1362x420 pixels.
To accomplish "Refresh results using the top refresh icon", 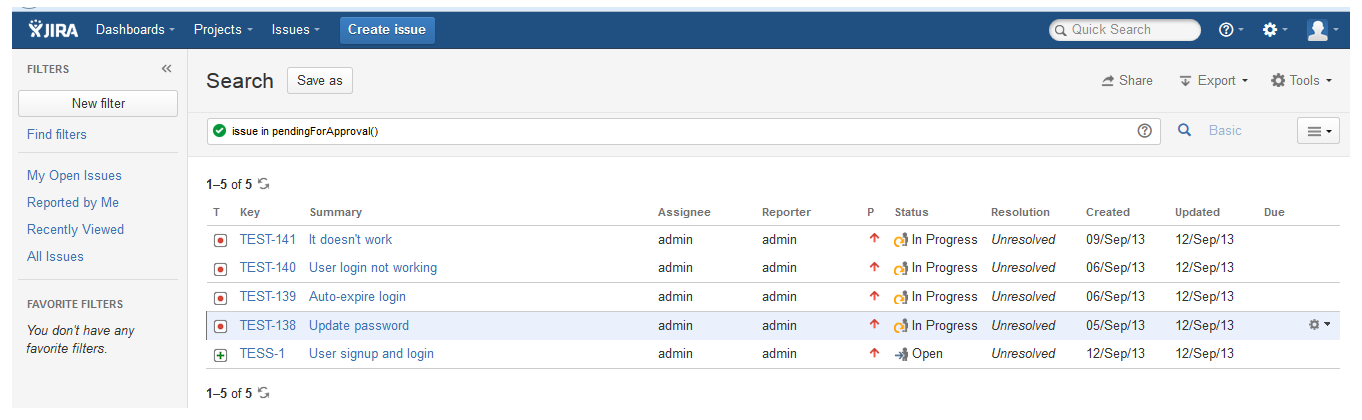I will coord(264,184).
